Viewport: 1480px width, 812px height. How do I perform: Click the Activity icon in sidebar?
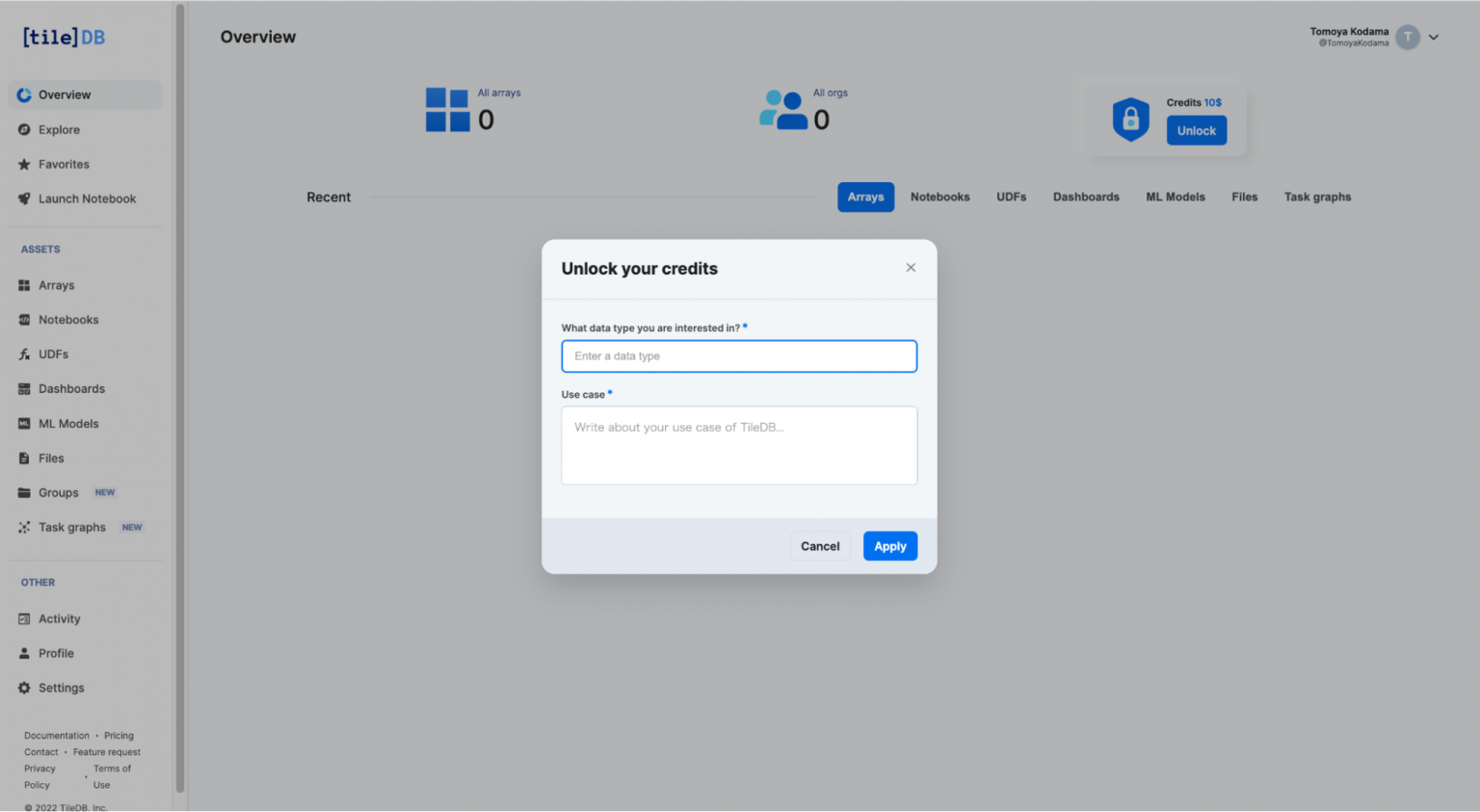(24, 619)
